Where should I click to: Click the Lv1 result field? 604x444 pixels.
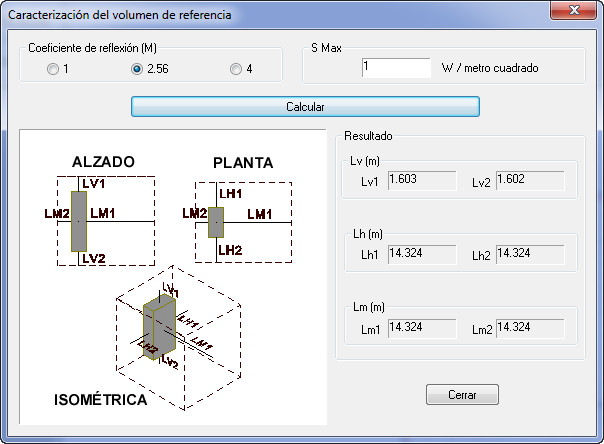[422, 181]
